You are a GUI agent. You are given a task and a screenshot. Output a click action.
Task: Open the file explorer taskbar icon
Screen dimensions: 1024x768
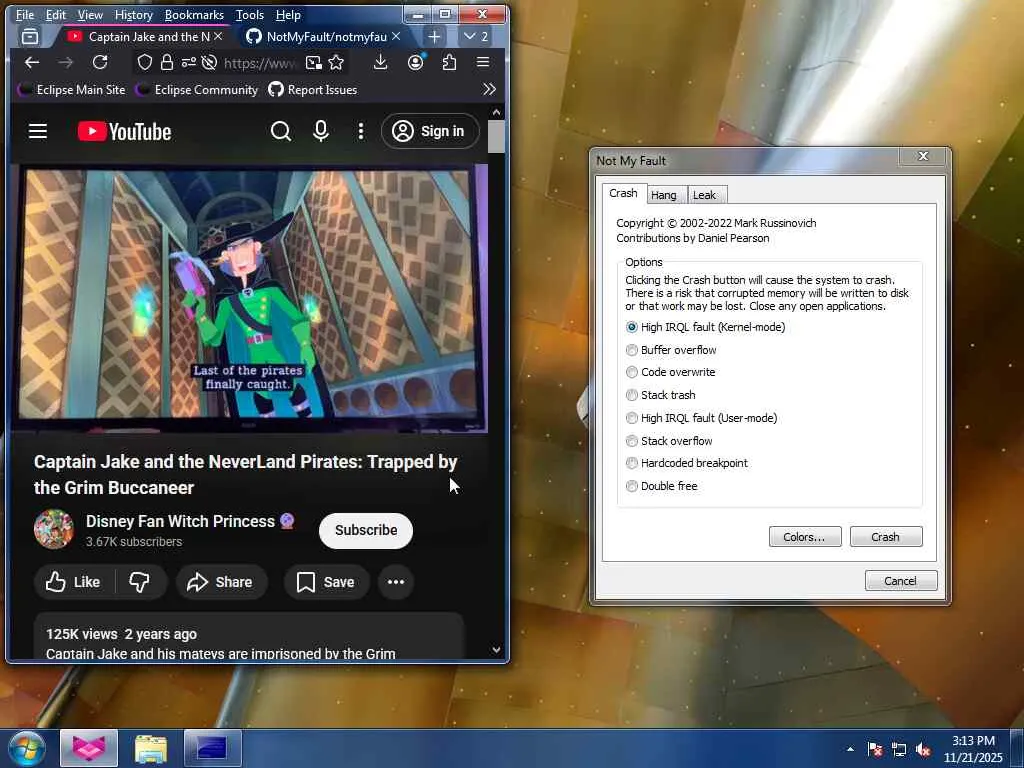click(151, 748)
